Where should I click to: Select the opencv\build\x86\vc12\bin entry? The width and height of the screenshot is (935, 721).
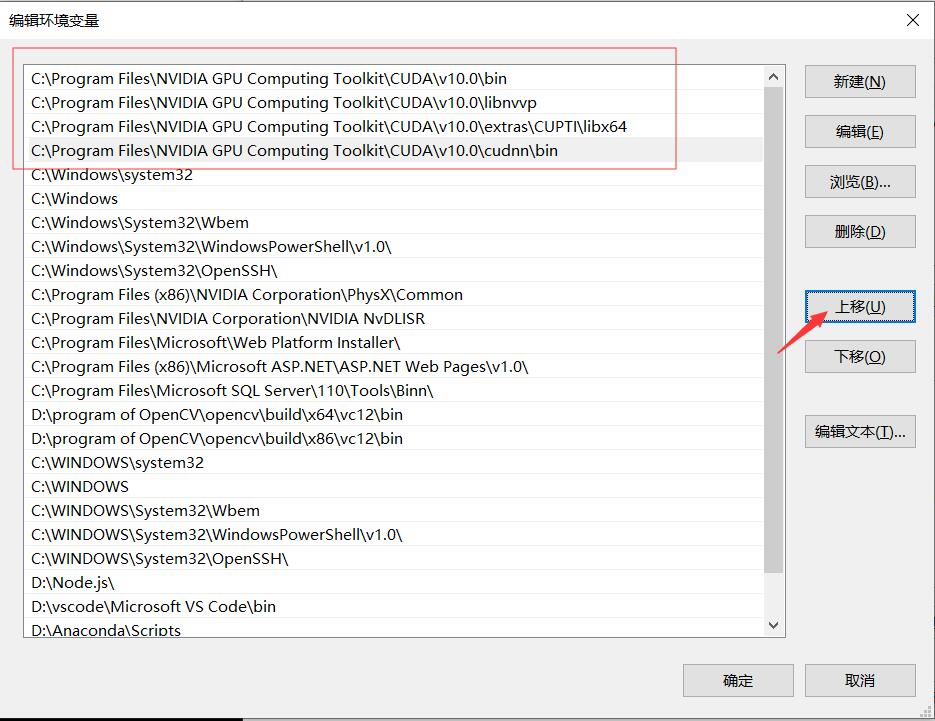click(x=394, y=438)
